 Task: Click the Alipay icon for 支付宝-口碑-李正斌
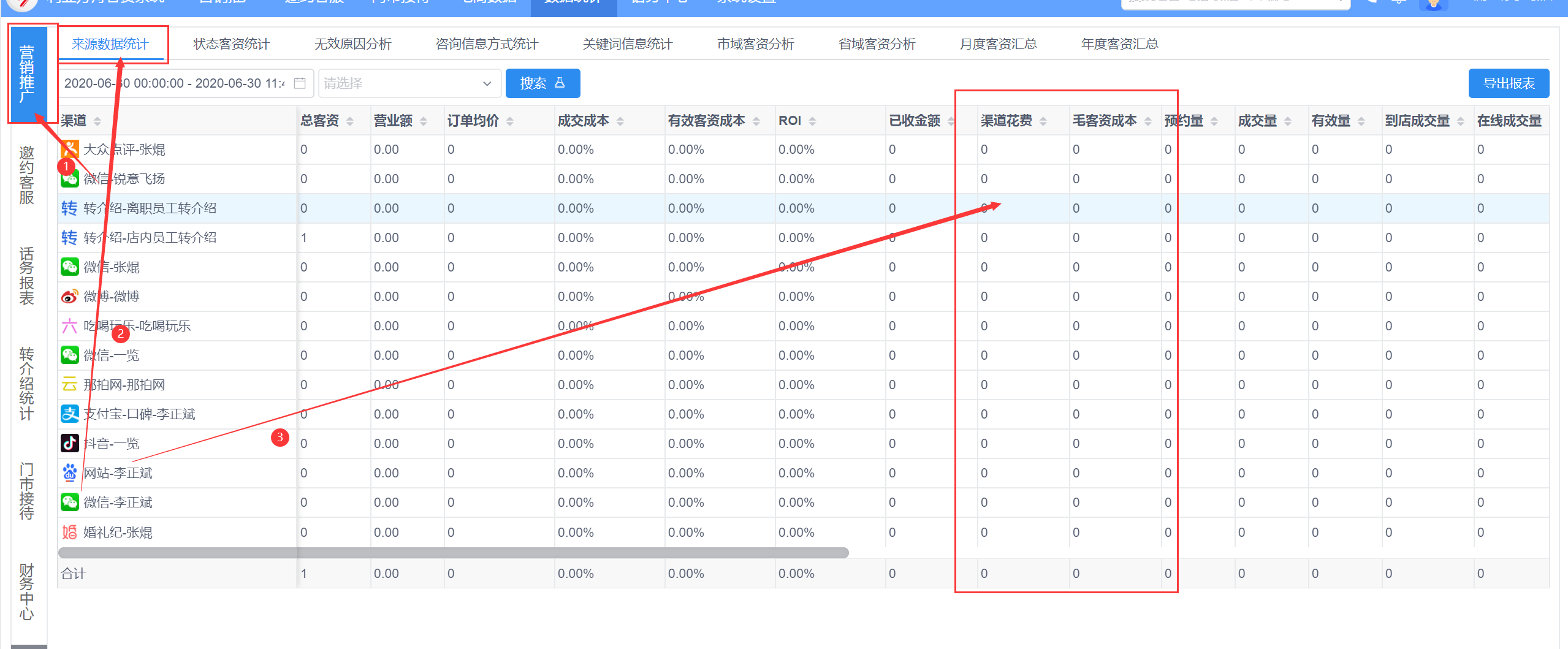[x=69, y=414]
